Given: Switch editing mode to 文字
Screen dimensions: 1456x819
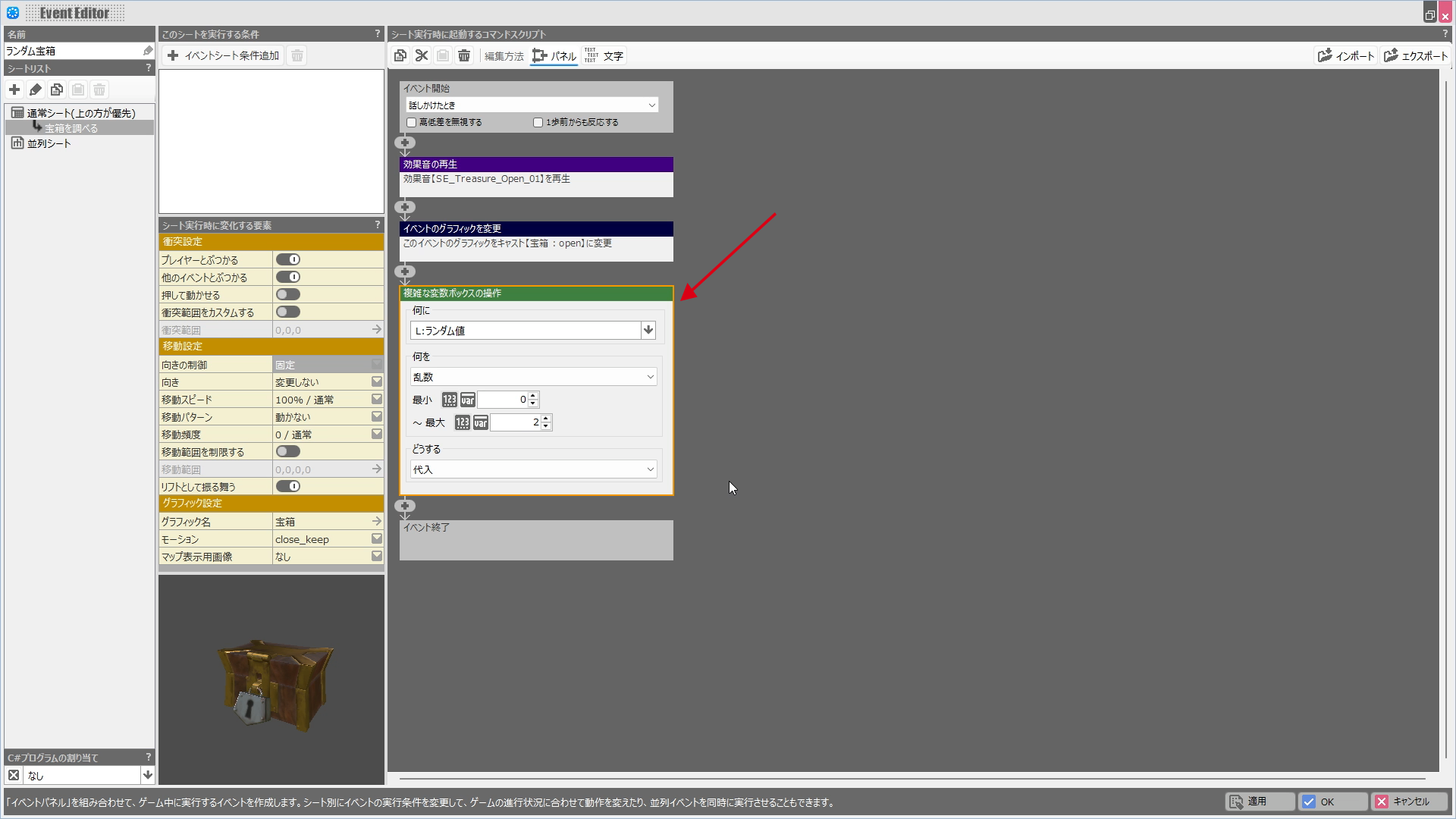Looking at the screenshot, I should (x=604, y=55).
